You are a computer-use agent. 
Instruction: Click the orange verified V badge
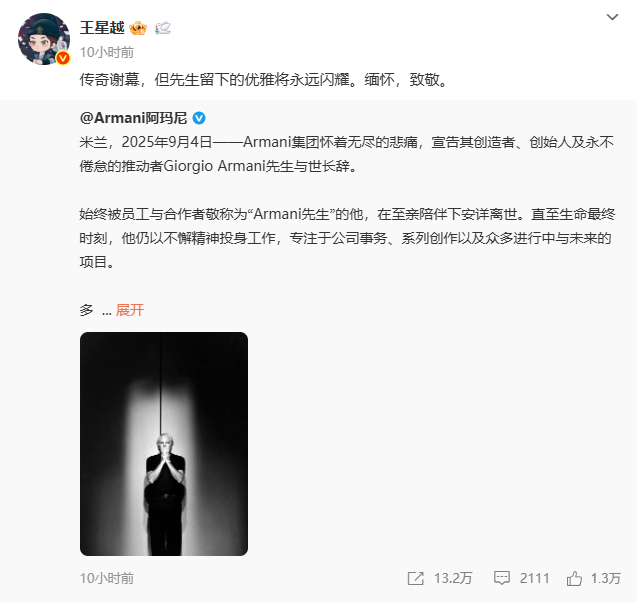coord(63,58)
